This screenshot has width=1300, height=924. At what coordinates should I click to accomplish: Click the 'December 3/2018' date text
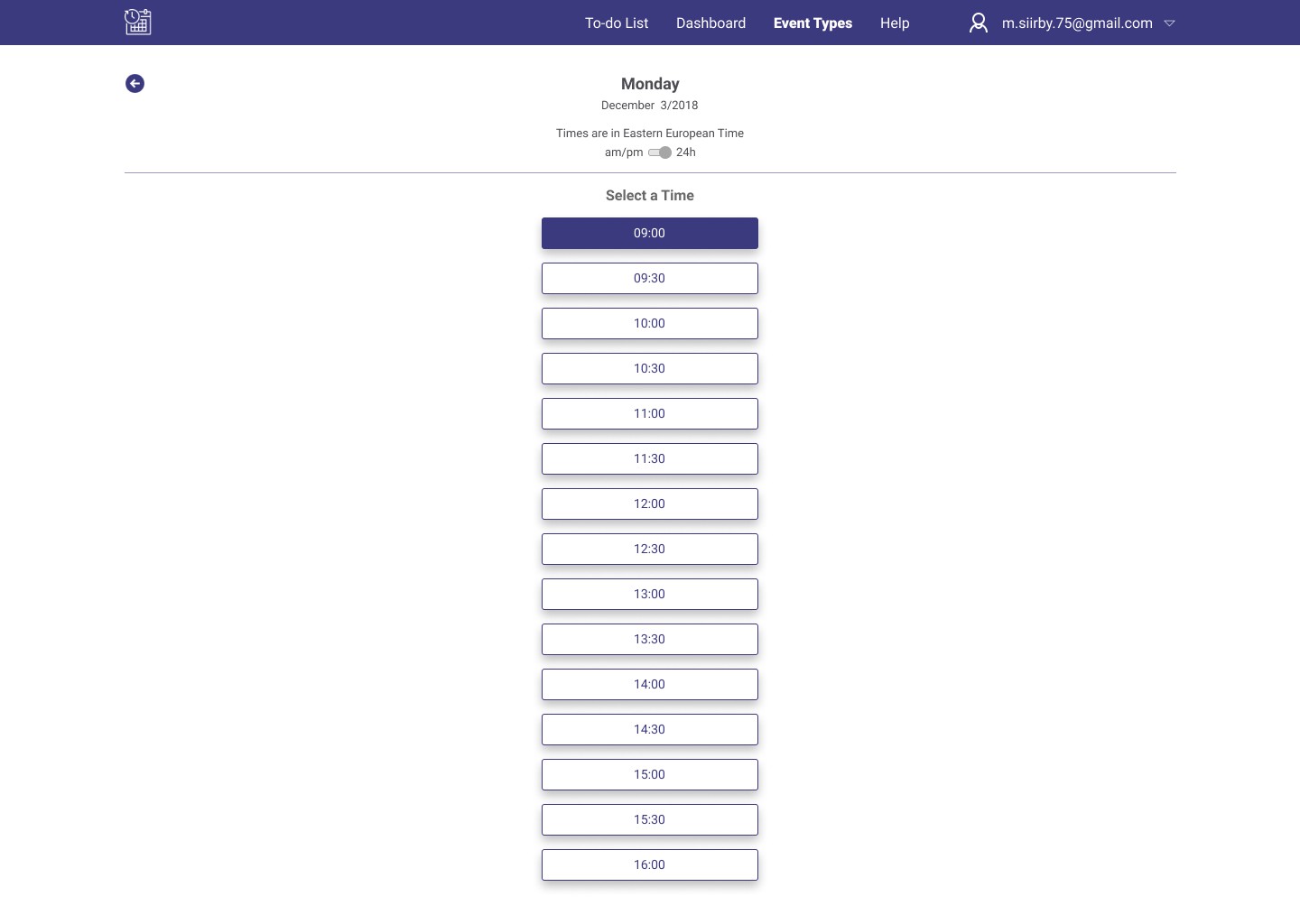(650, 106)
